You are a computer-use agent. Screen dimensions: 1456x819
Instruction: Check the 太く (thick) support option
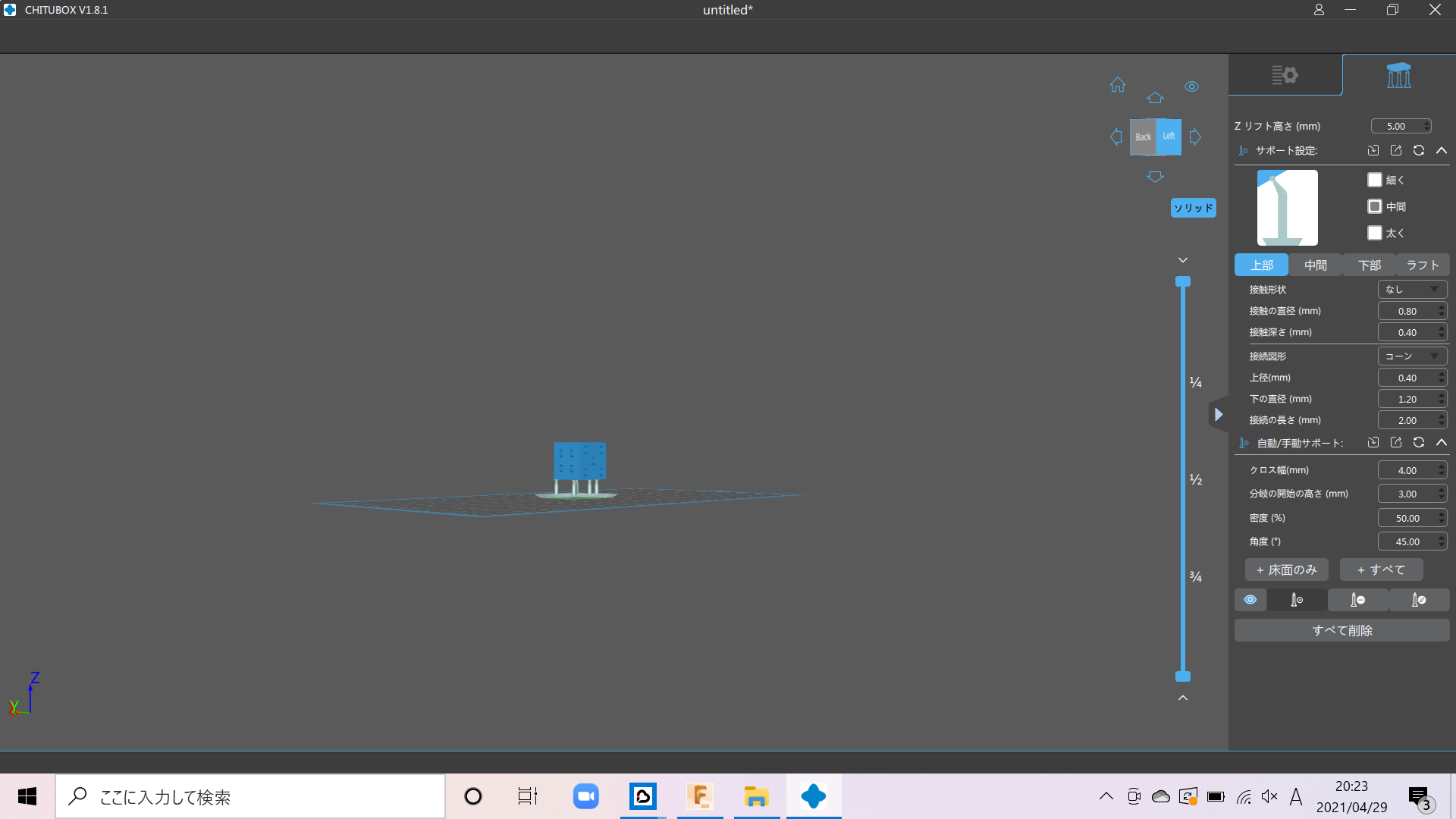pos(1374,233)
